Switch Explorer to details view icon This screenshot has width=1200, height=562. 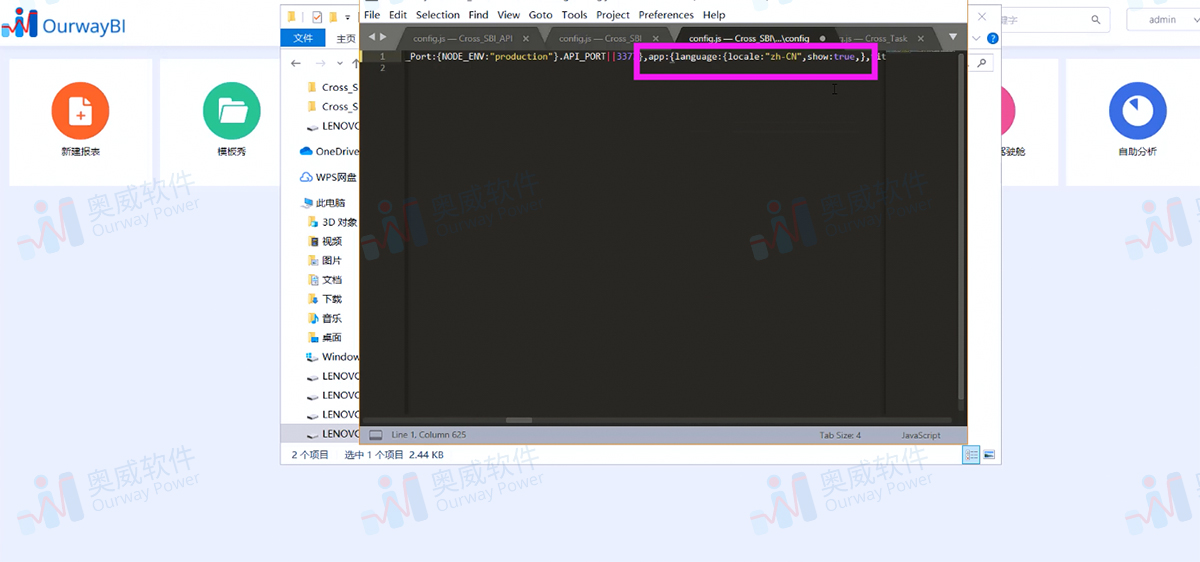[x=971, y=455]
